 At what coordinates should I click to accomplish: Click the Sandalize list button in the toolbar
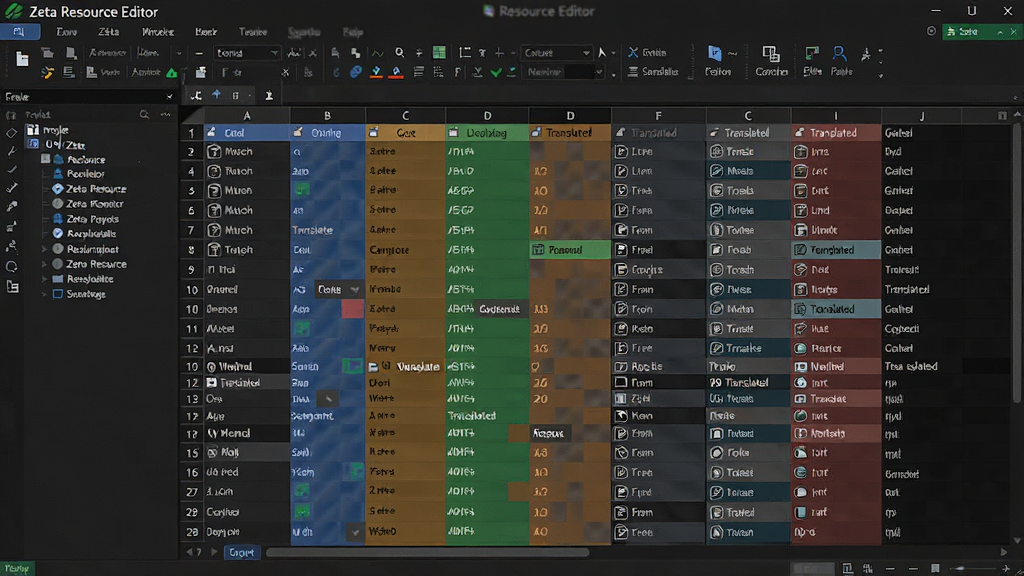(653, 72)
